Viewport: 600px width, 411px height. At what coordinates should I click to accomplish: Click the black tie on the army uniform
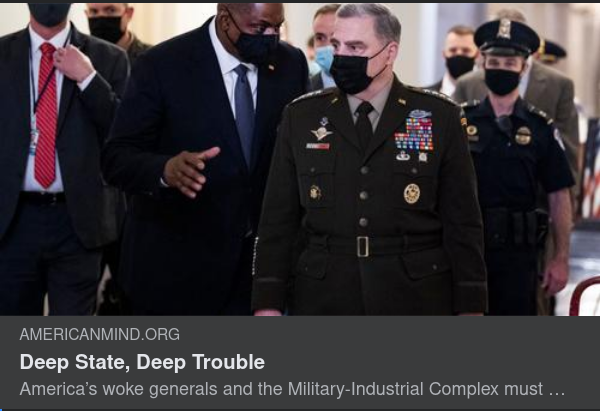363,121
